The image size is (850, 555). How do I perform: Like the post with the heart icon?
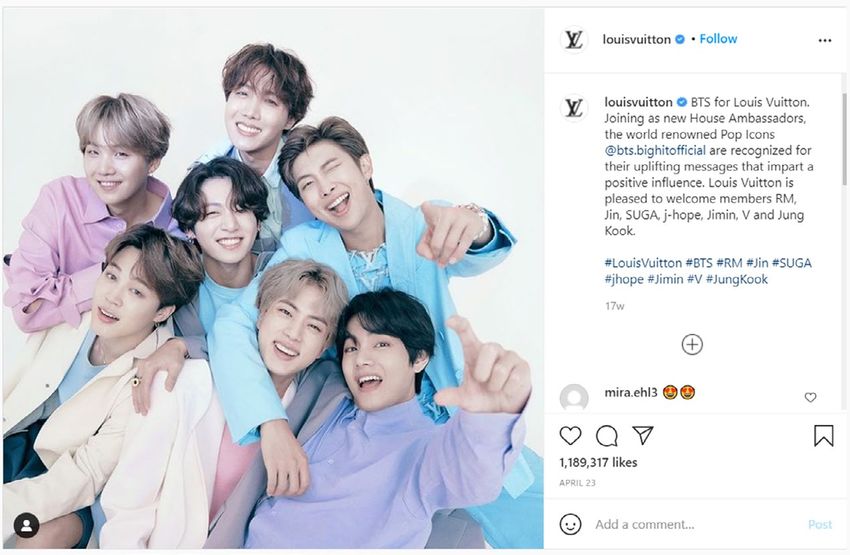pyautogui.click(x=570, y=435)
